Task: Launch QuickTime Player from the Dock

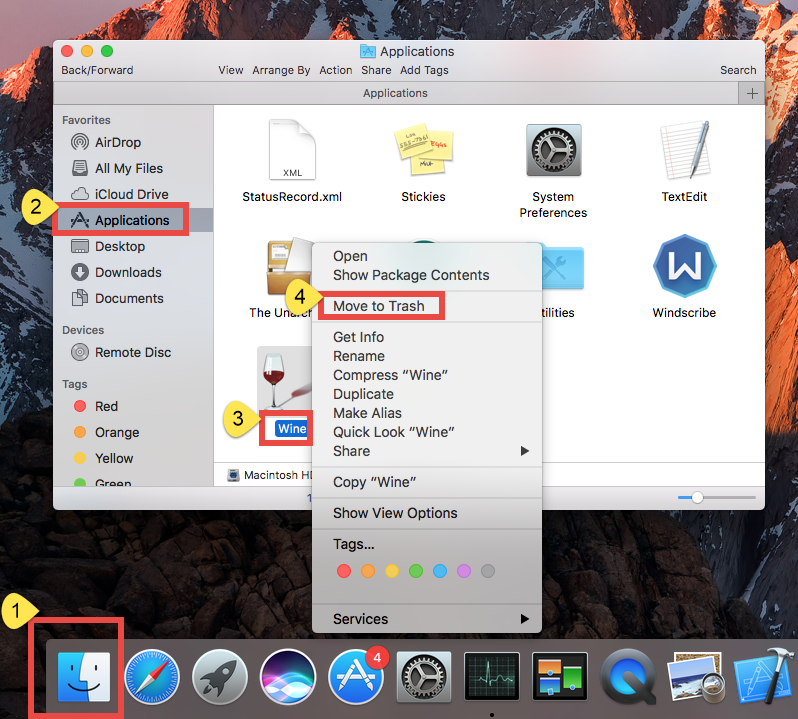Action: pos(628,677)
